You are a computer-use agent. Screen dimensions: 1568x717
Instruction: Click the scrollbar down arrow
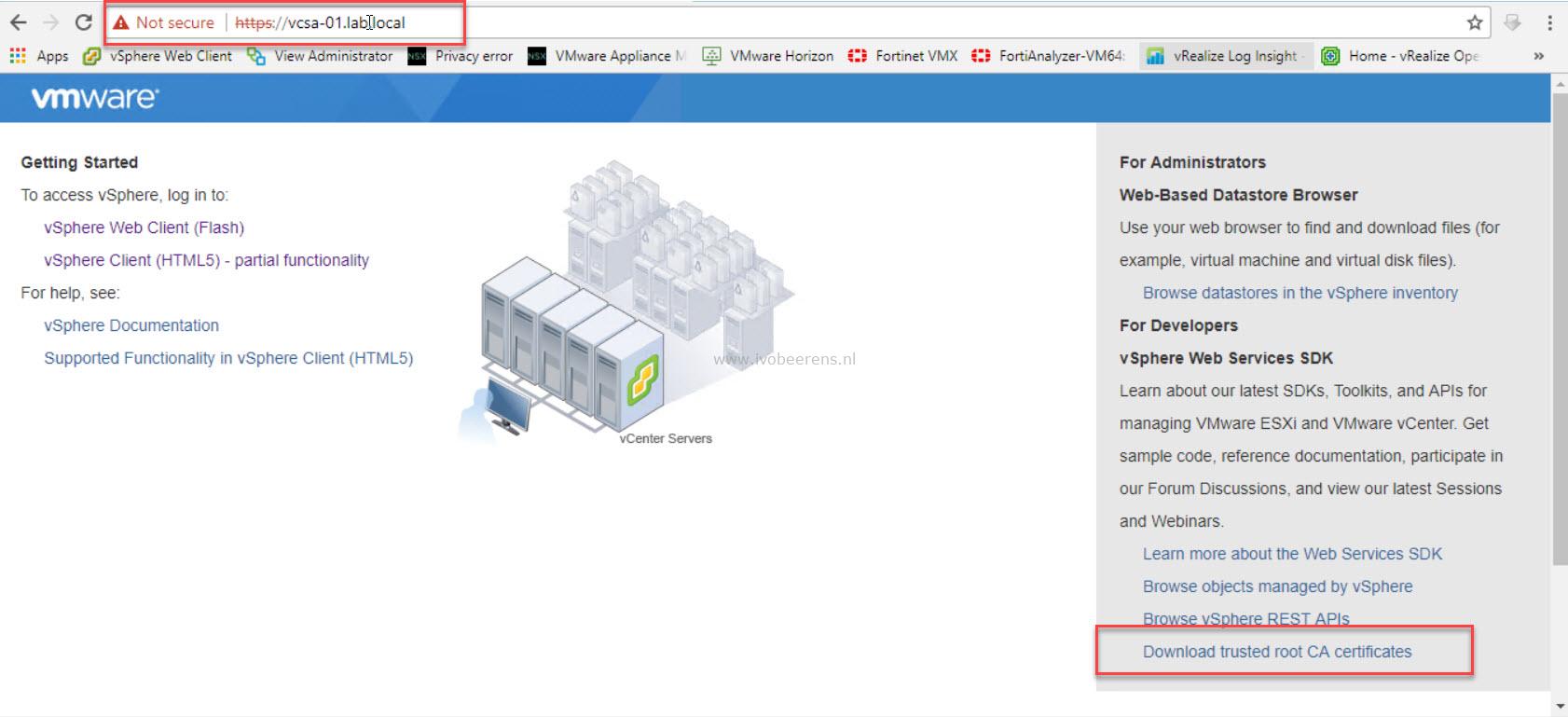coord(1560,707)
